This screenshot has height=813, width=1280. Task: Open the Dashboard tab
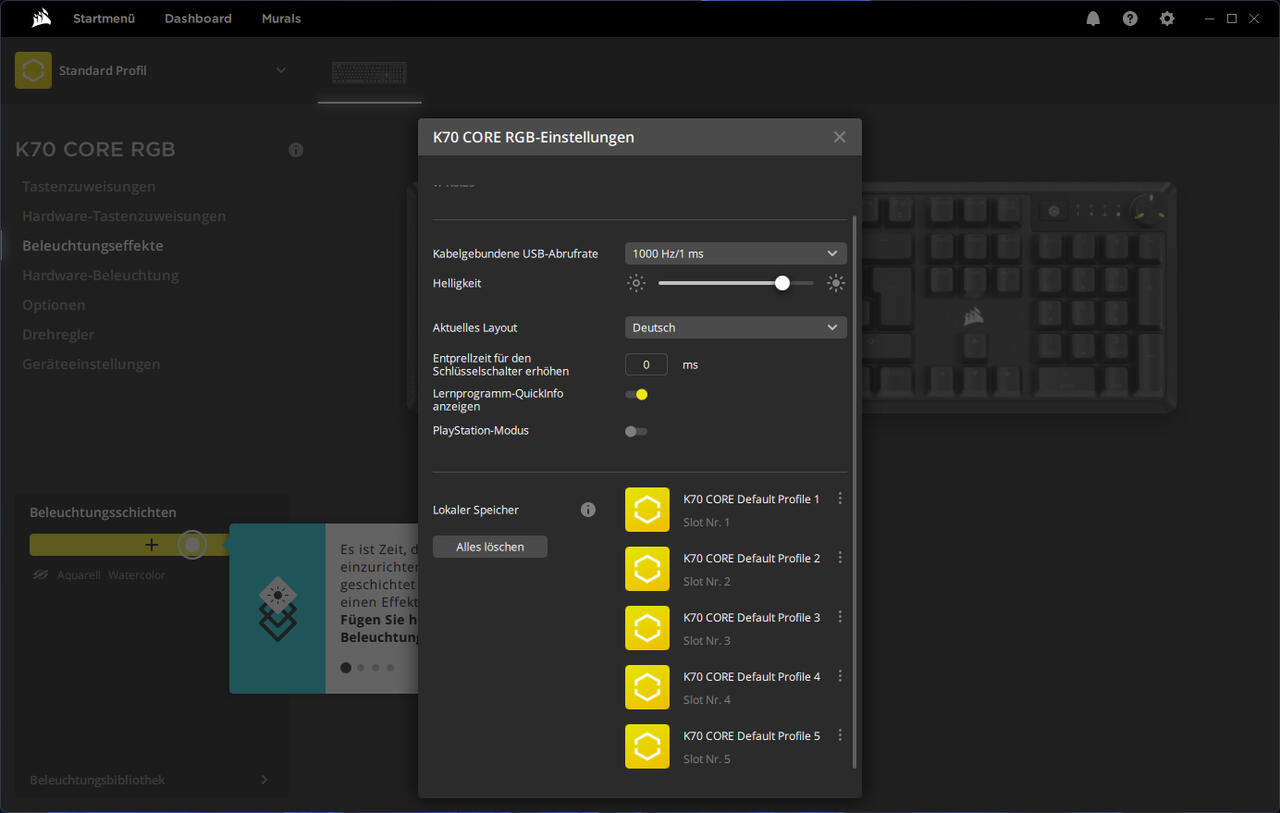[x=198, y=18]
